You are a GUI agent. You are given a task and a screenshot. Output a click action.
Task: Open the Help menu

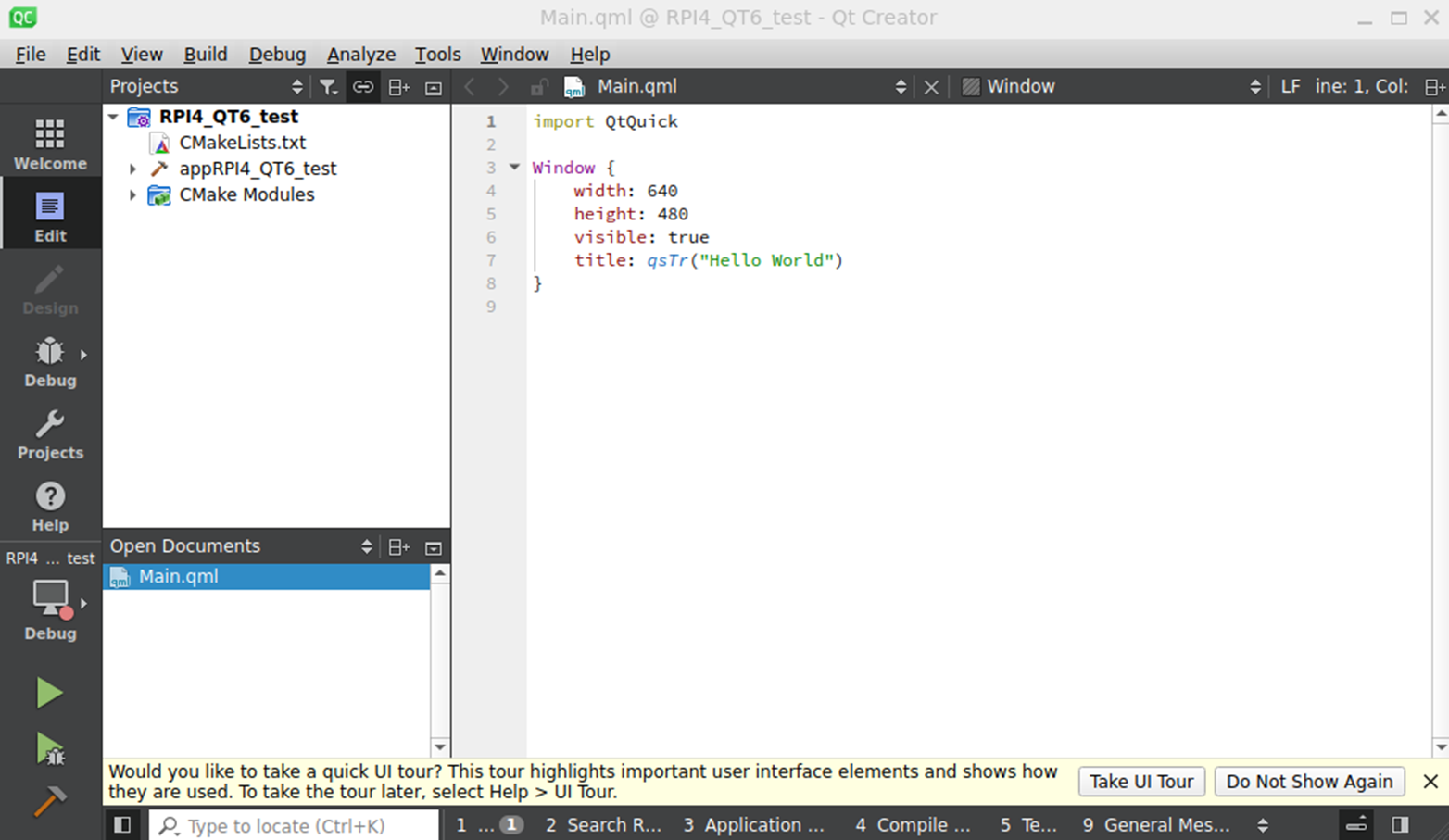pos(590,55)
